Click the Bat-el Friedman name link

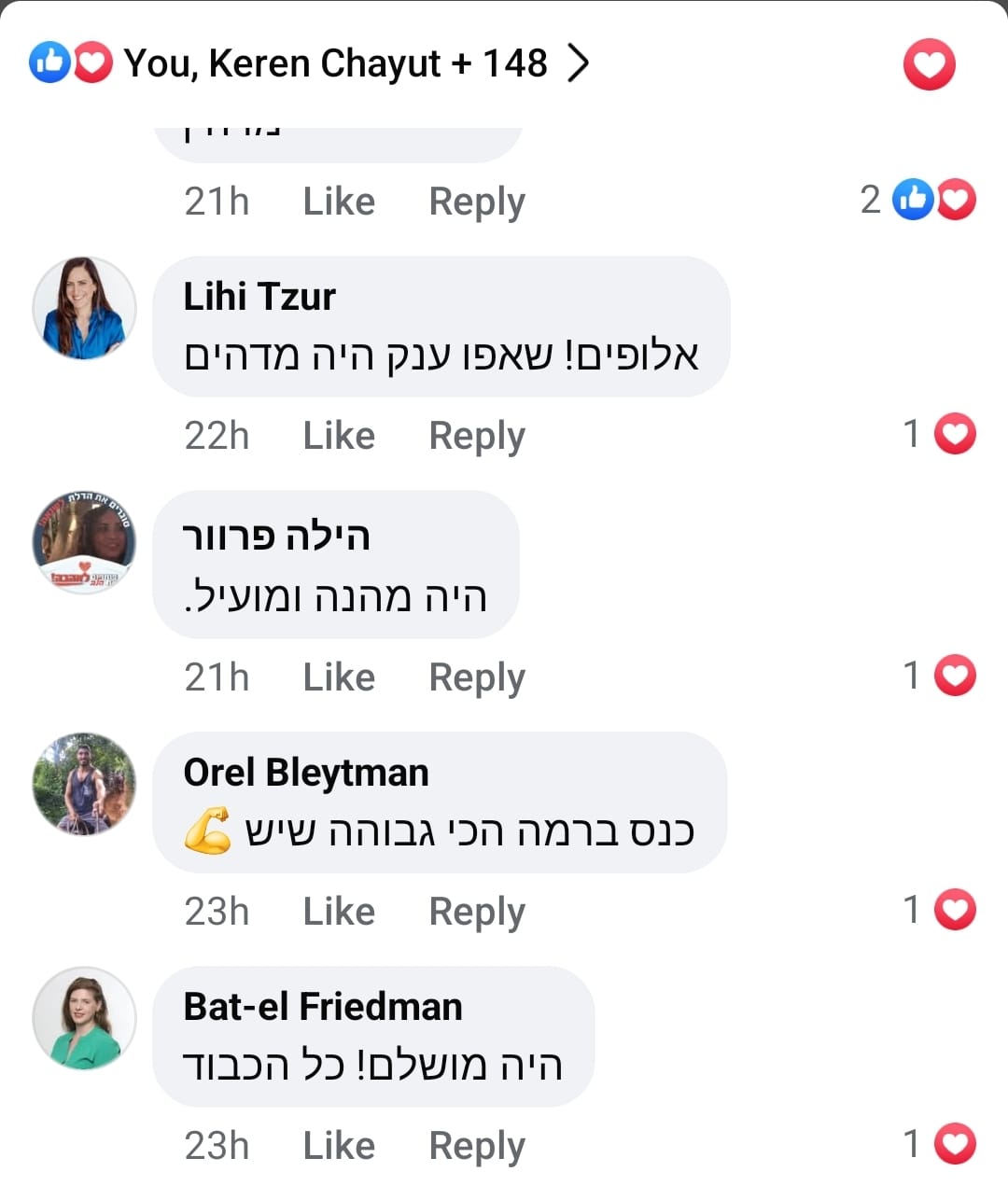coord(323,1007)
